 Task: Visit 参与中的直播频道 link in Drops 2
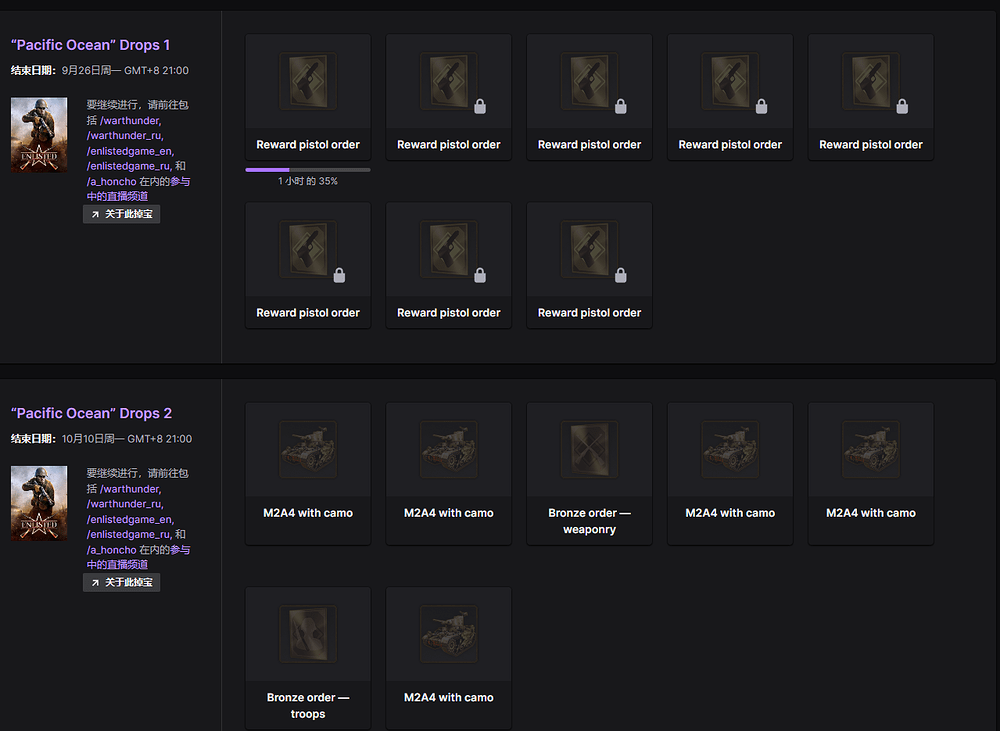point(117,565)
